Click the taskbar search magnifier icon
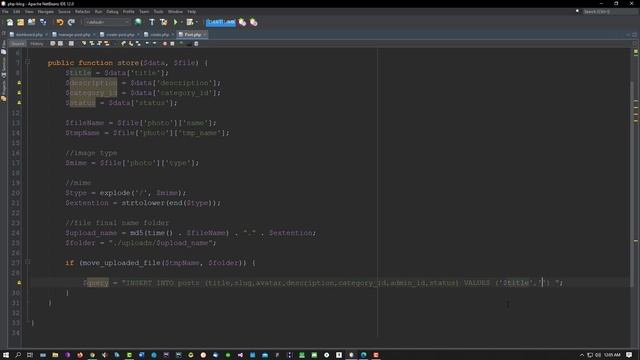Viewport: 640px width, 360px height. [x=18, y=355]
